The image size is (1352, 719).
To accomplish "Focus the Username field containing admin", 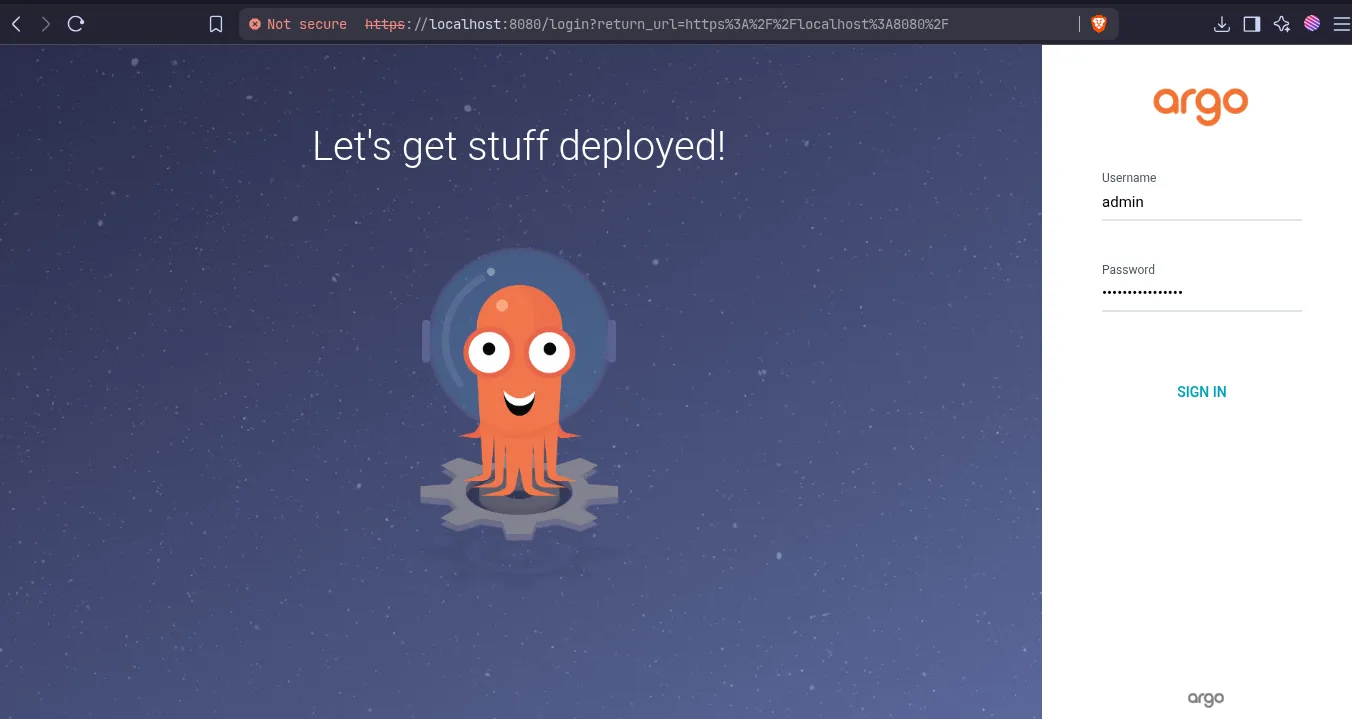I will click(x=1202, y=202).
